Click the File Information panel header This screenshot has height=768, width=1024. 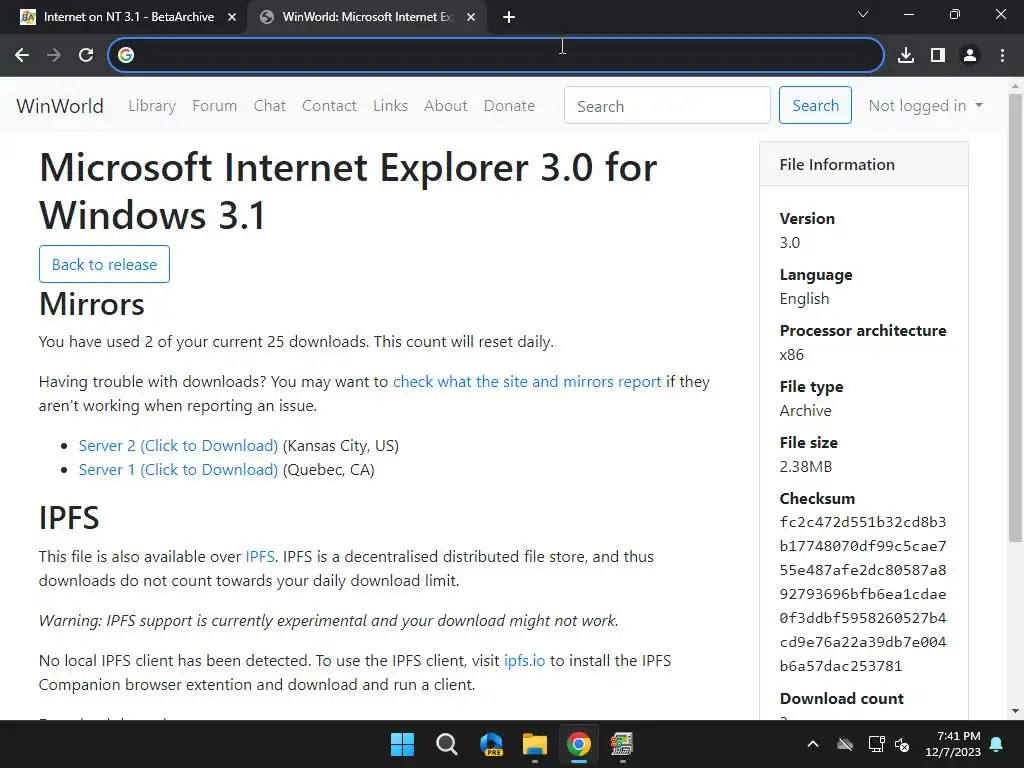tap(864, 165)
